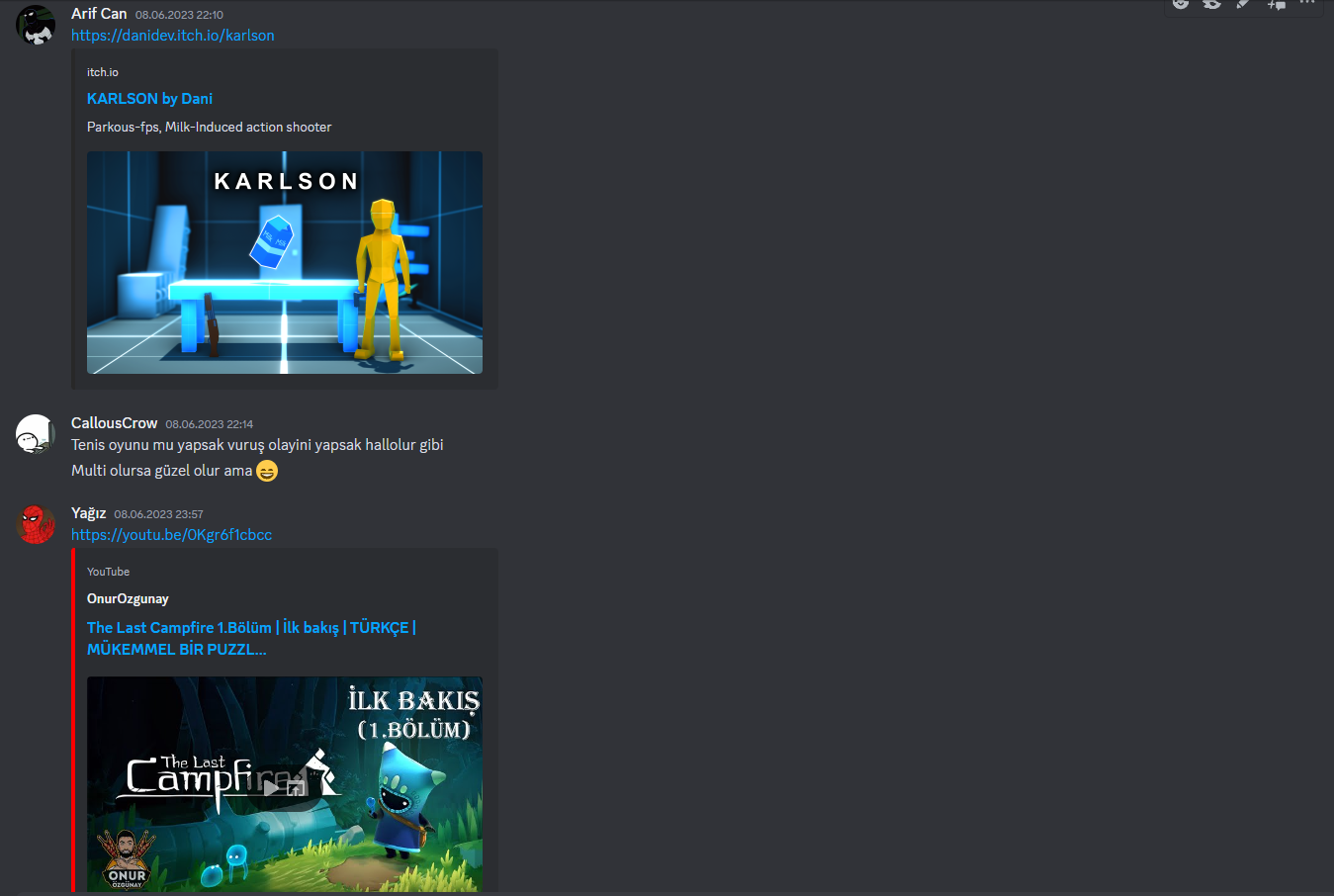This screenshot has width=1334, height=896.
Task: Click the grinning emoji in CallousCrow's message
Action: [267, 471]
